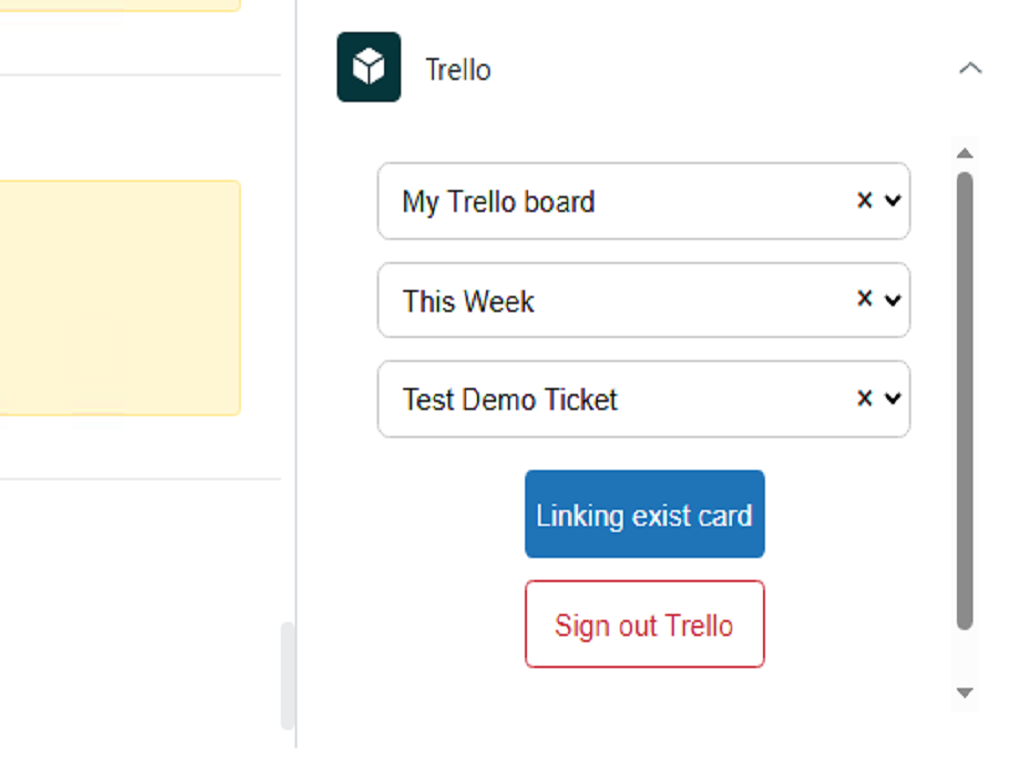
Task: Open the Test Demo Ticket card dropdown
Action: 600,399
